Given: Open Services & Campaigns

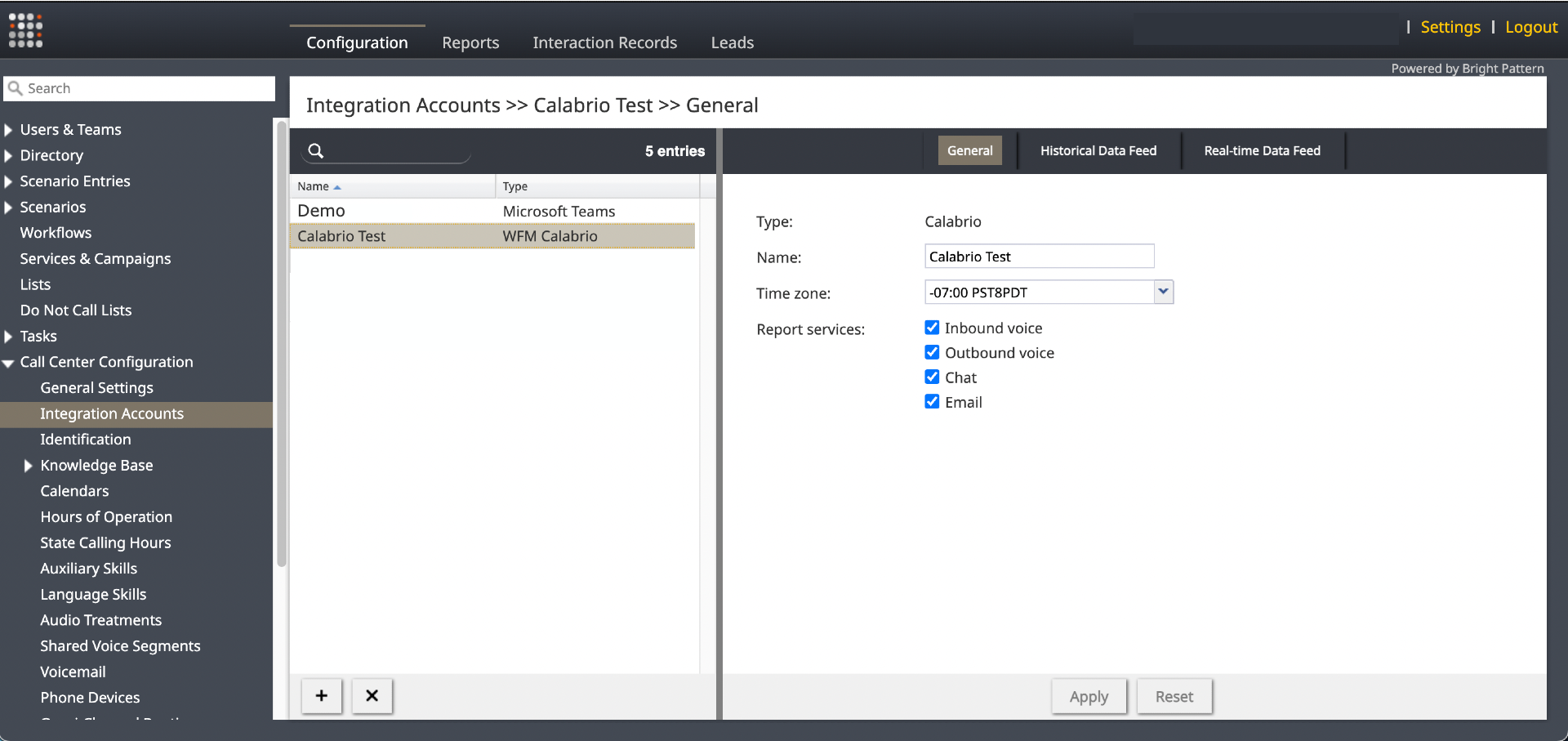Looking at the screenshot, I should coord(96,259).
